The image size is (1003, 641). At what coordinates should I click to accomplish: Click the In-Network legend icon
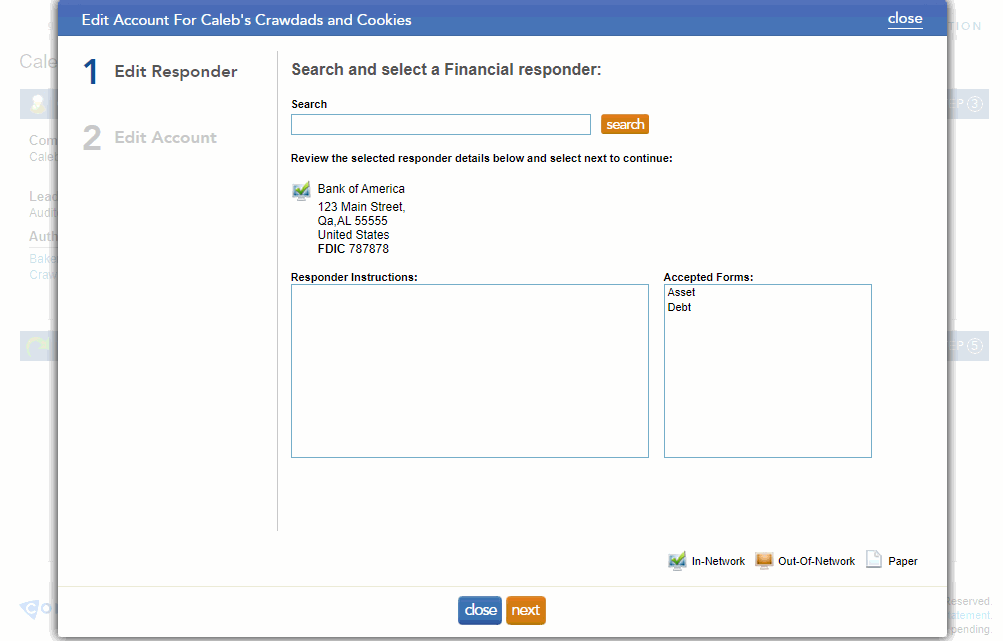pos(677,560)
